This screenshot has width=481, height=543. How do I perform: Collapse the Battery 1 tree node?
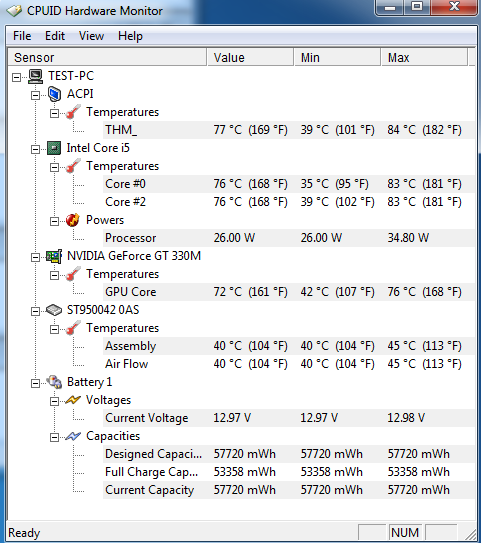tap(35, 383)
